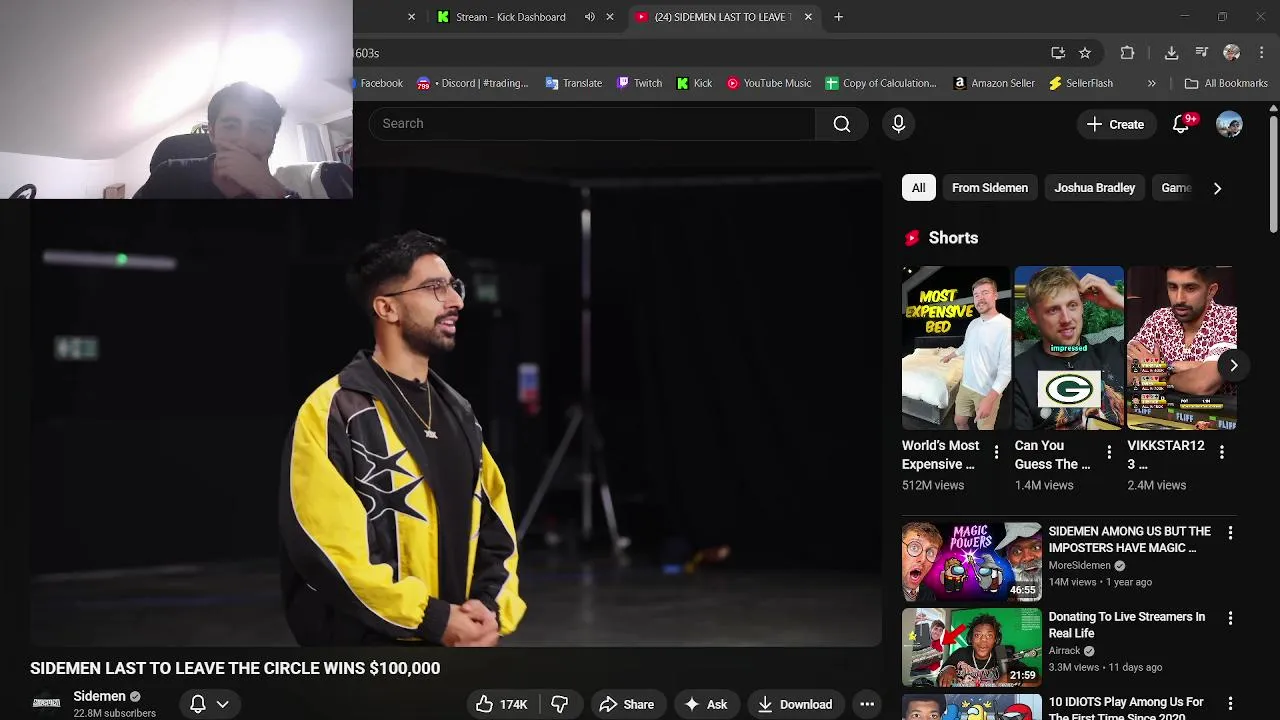Mute the Stream - Kick Dashboard tab audio
Image resolution: width=1280 pixels, height=720 pixels.
pyautogui.click(x=590, y=17)
